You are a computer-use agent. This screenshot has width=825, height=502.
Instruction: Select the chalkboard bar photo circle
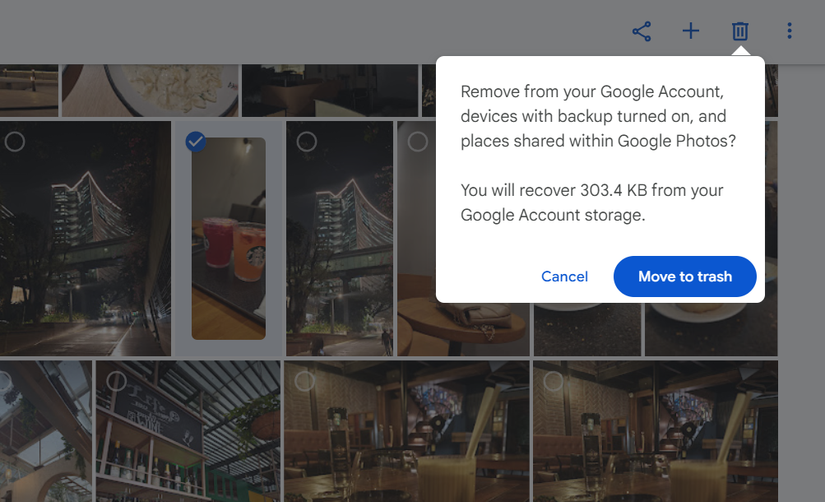pyautogui.click(x=116, y=381)
